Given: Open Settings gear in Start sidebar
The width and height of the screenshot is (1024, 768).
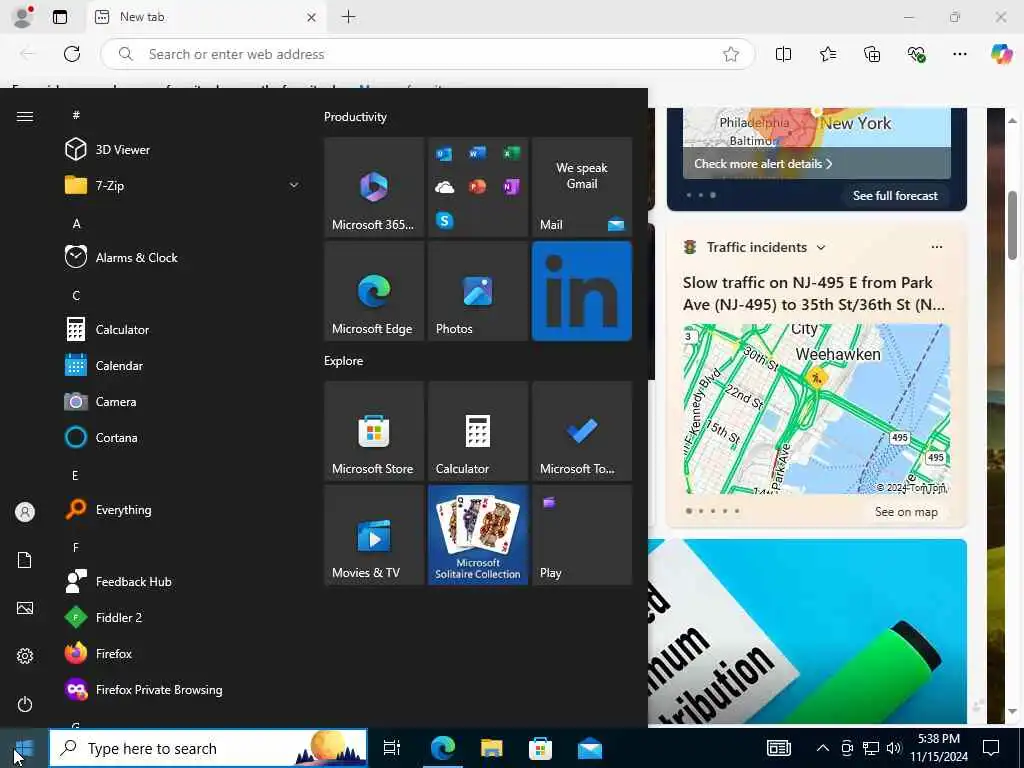Looking at the screenshot, I should pyautogui.click(x=25, y=656).
